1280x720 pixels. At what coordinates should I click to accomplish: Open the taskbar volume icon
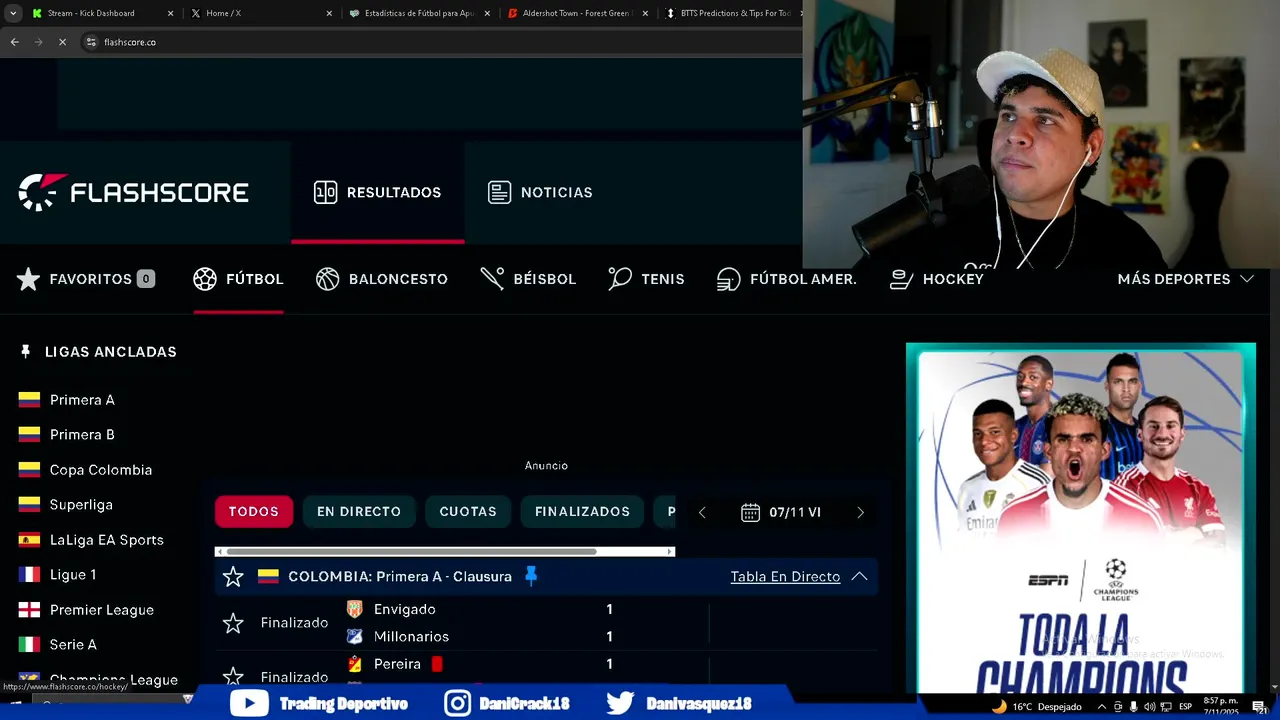tap(1150, 707)
